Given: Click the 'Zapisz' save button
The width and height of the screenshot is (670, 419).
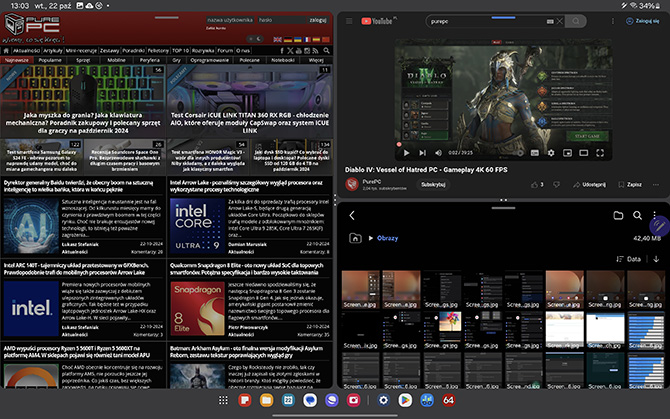Looking at the screenshot, I should coord(630,185).
